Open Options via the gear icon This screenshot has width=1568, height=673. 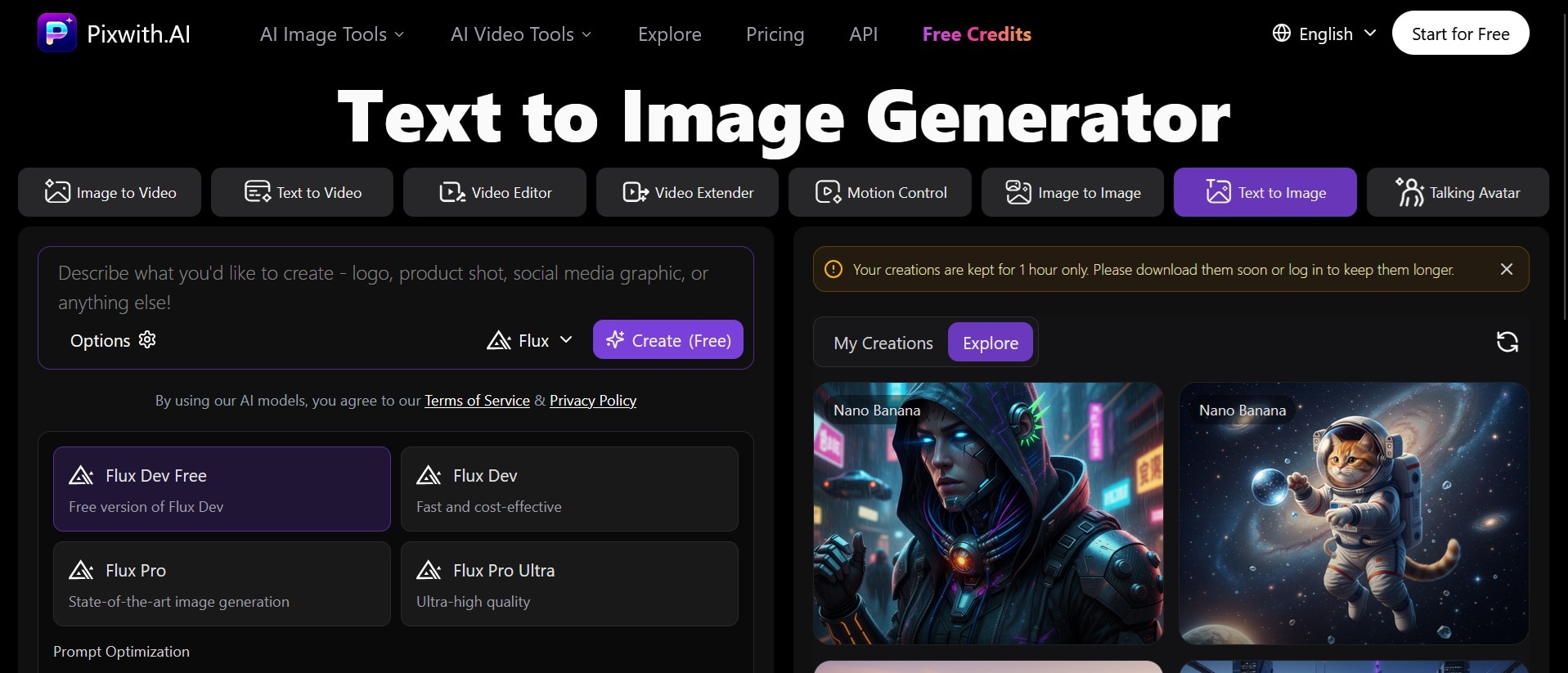point(147,339)
